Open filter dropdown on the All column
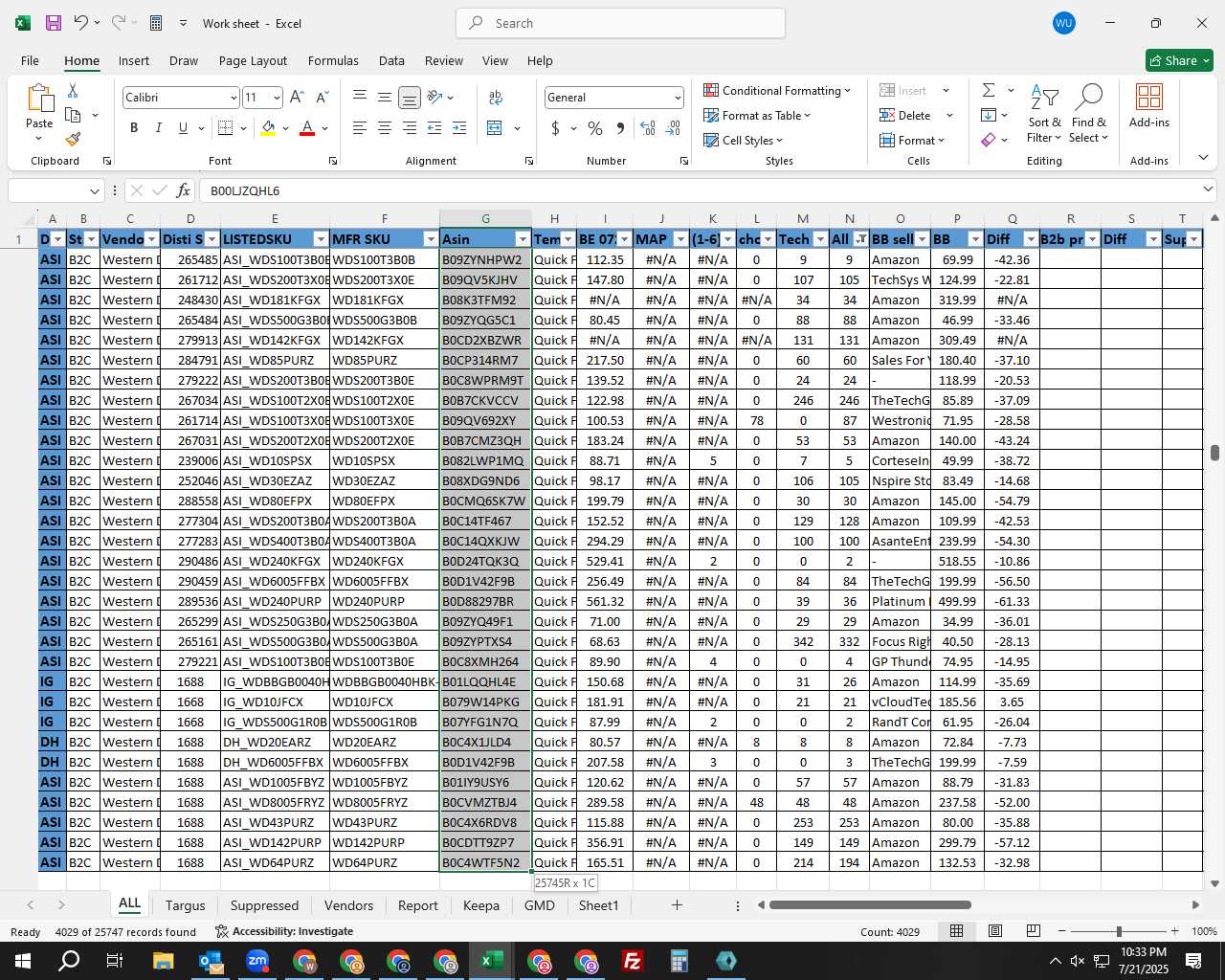This screenshot has width=1225, height=980. coord(861,239)
